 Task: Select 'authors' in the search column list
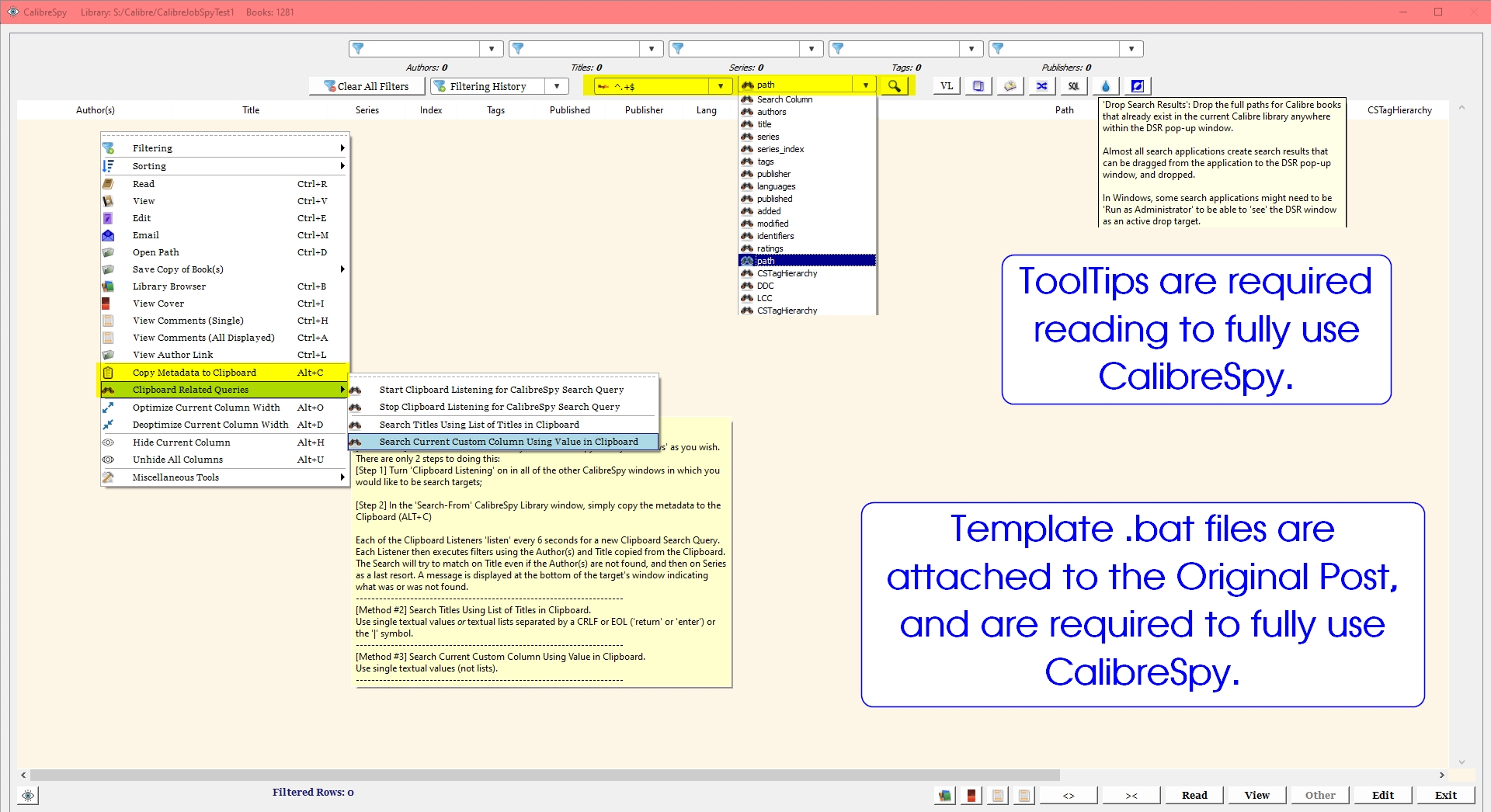pyautogui.click(x=808, y=112)
